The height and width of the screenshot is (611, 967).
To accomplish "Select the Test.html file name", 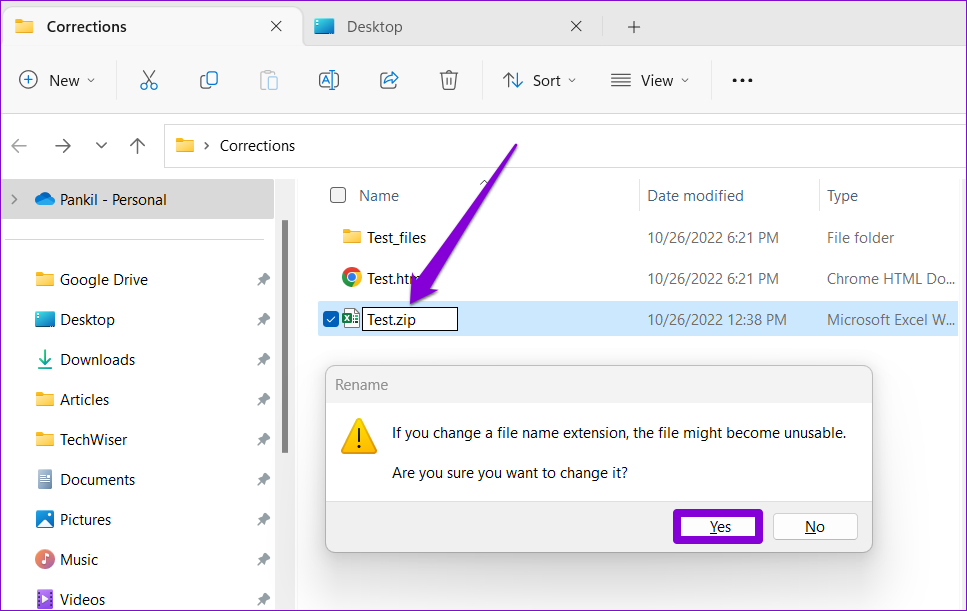I will [x=393, y=279].
